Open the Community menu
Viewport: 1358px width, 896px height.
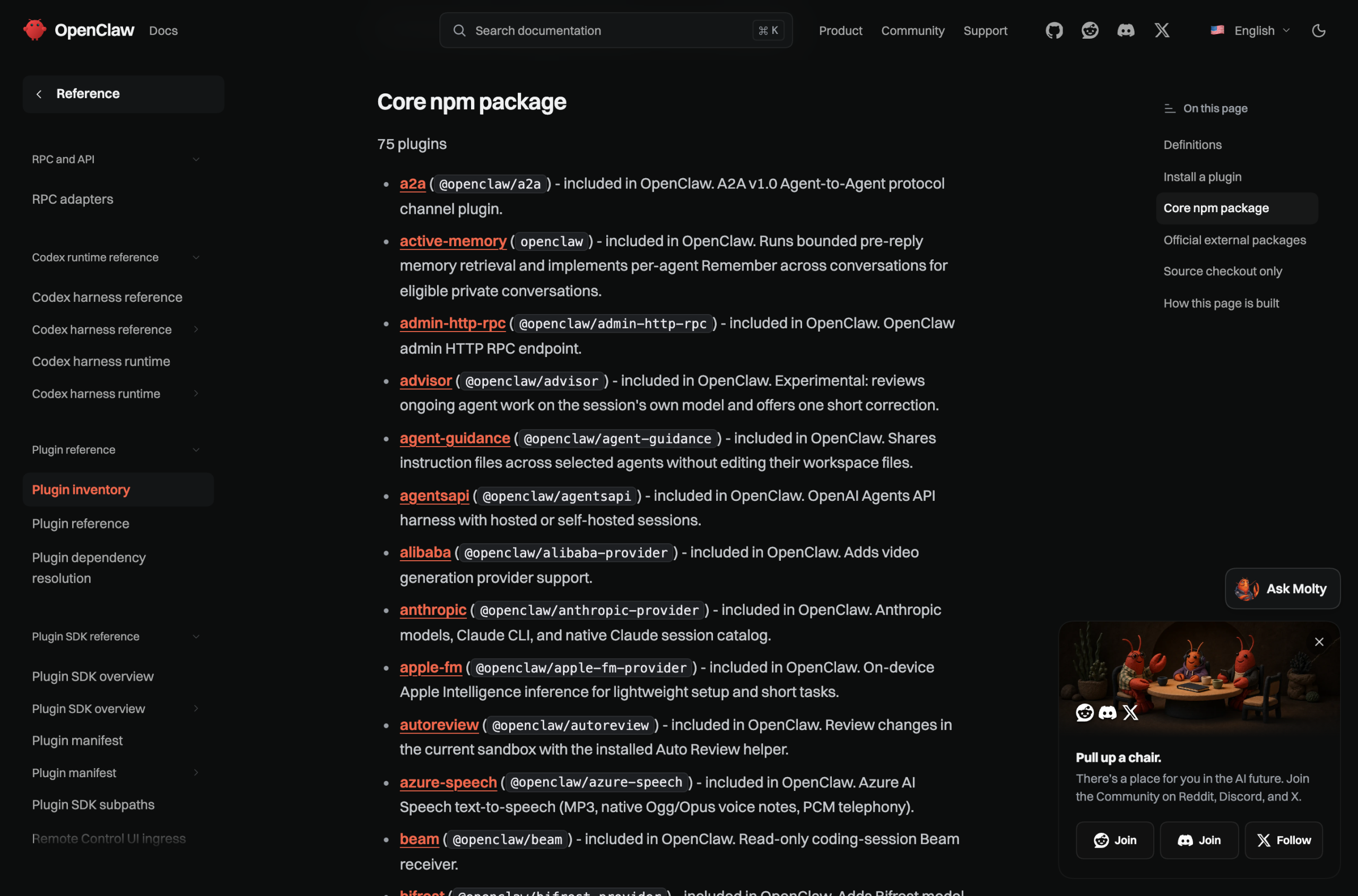pos(912,31)
